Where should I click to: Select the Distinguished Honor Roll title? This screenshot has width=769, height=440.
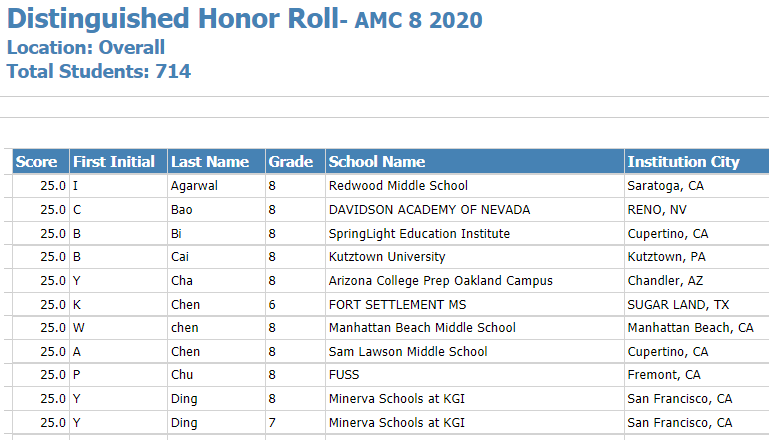[173, 19]
